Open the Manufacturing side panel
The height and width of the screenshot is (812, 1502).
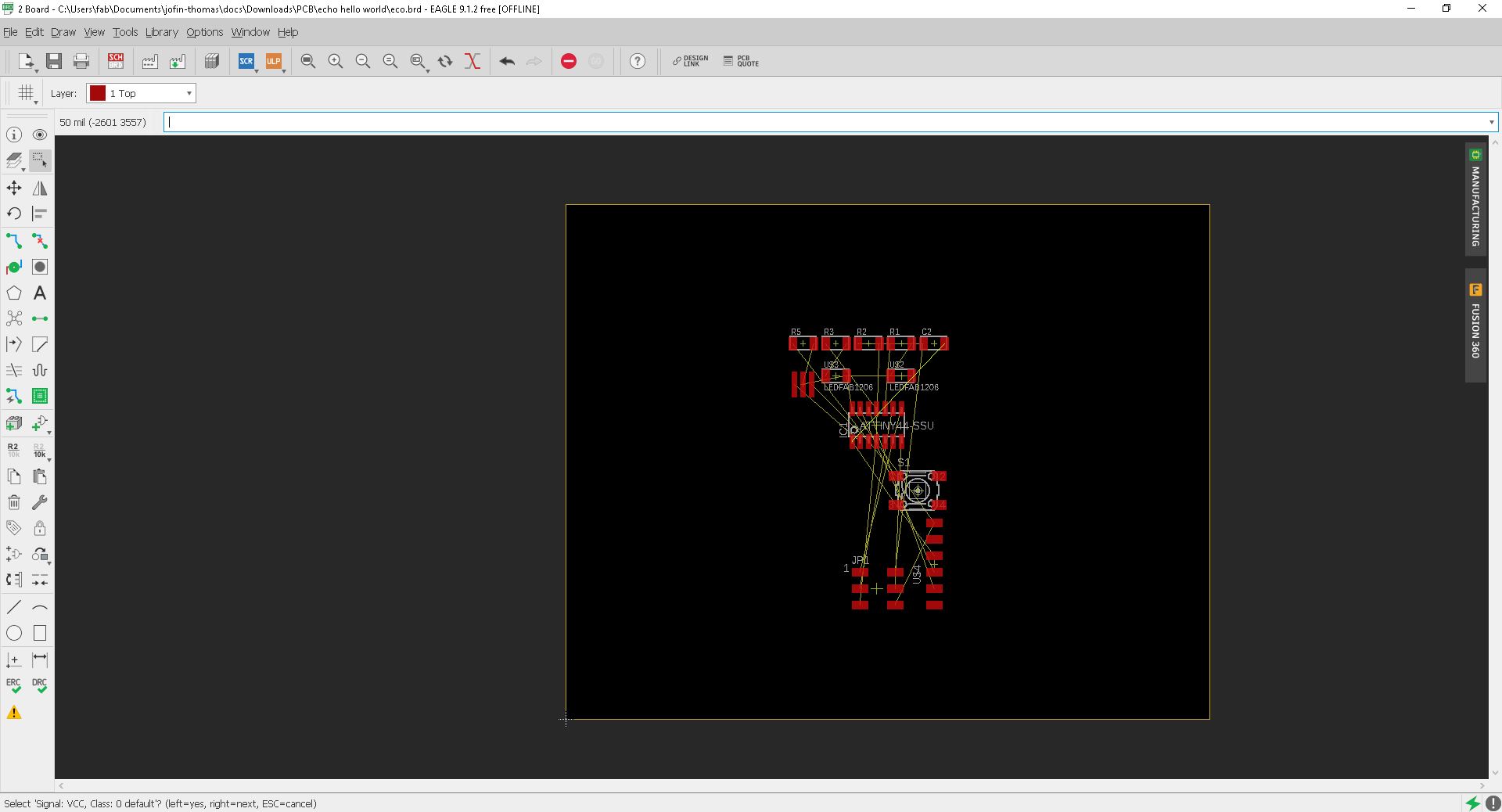(1475, 199)
